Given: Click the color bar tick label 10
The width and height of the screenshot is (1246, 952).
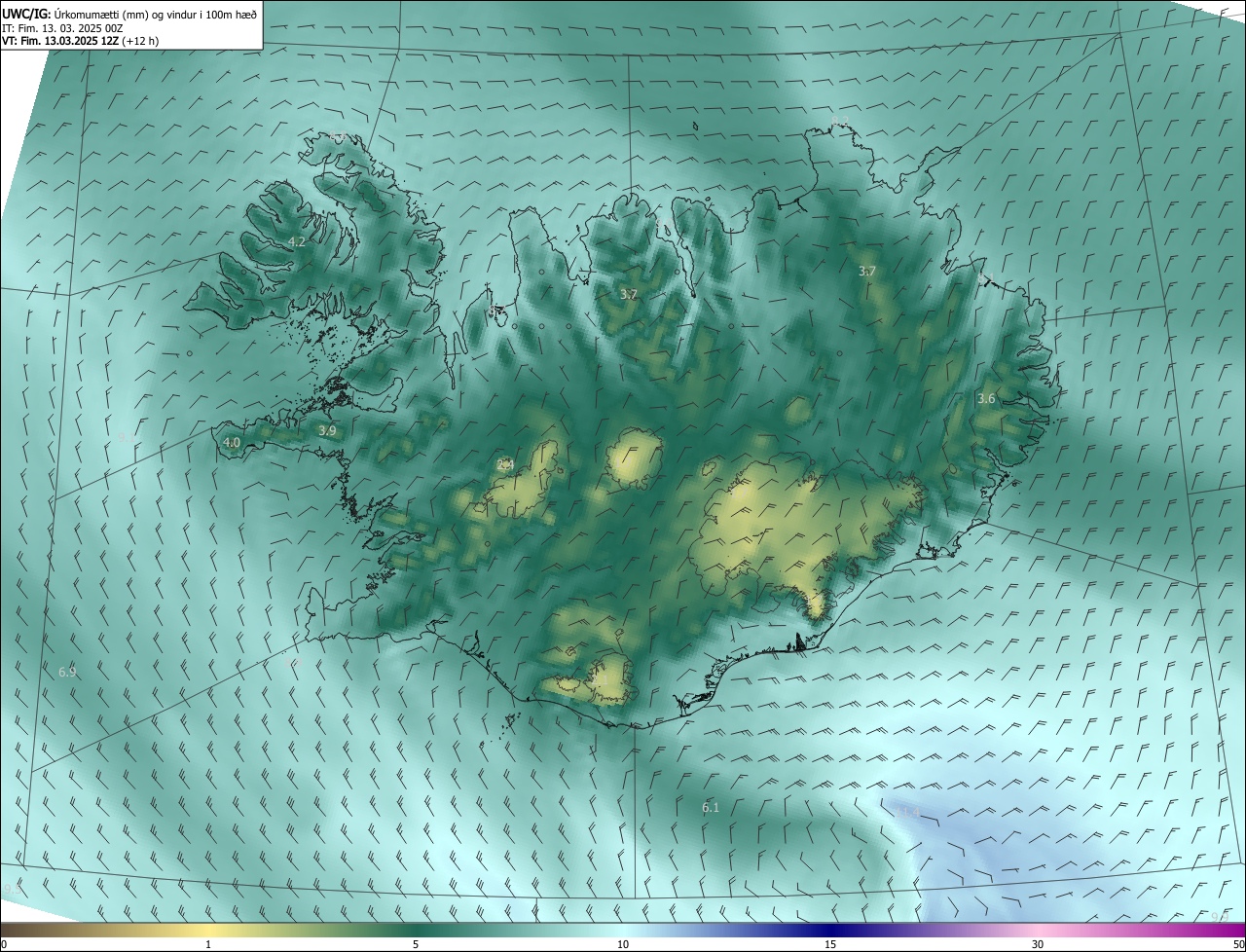Looking at the screenshot, I should click(623, 944).
